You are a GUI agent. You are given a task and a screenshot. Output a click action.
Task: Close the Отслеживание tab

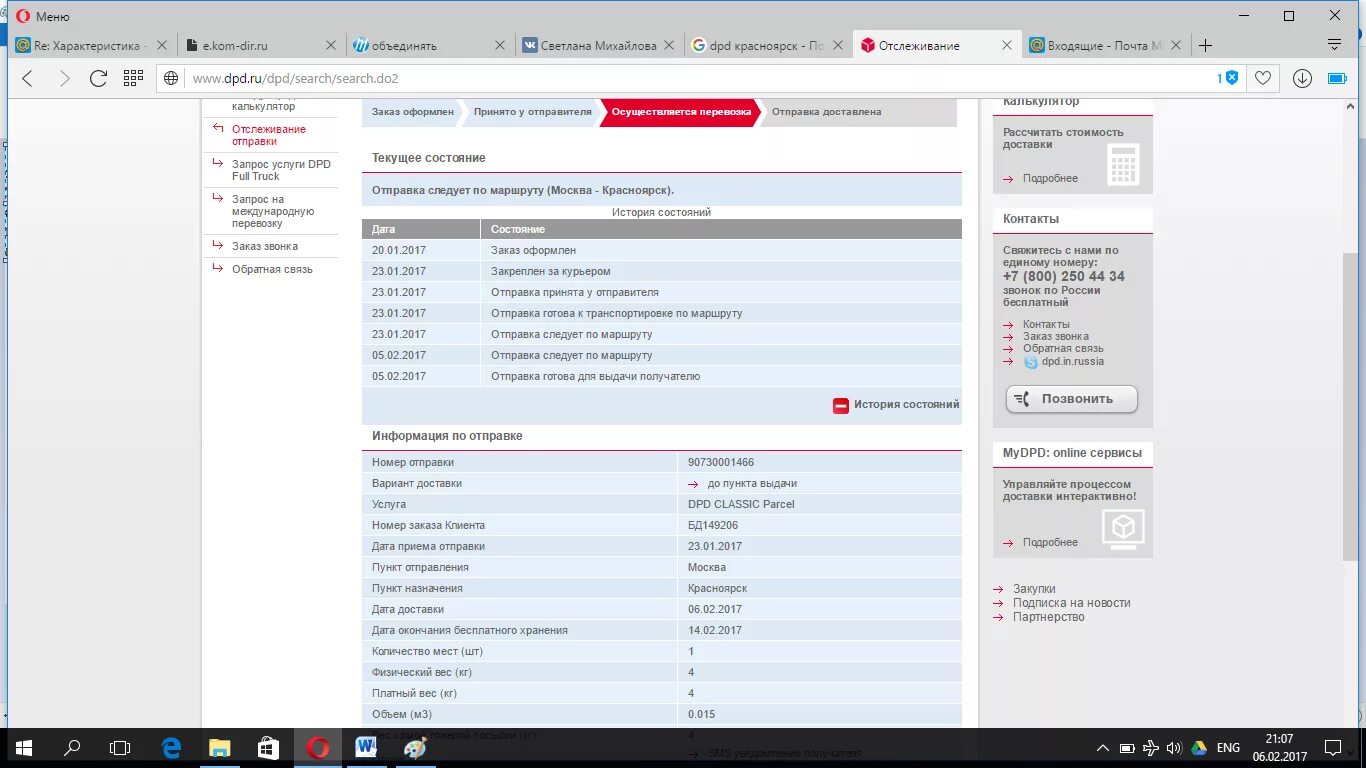(1006, 45)
